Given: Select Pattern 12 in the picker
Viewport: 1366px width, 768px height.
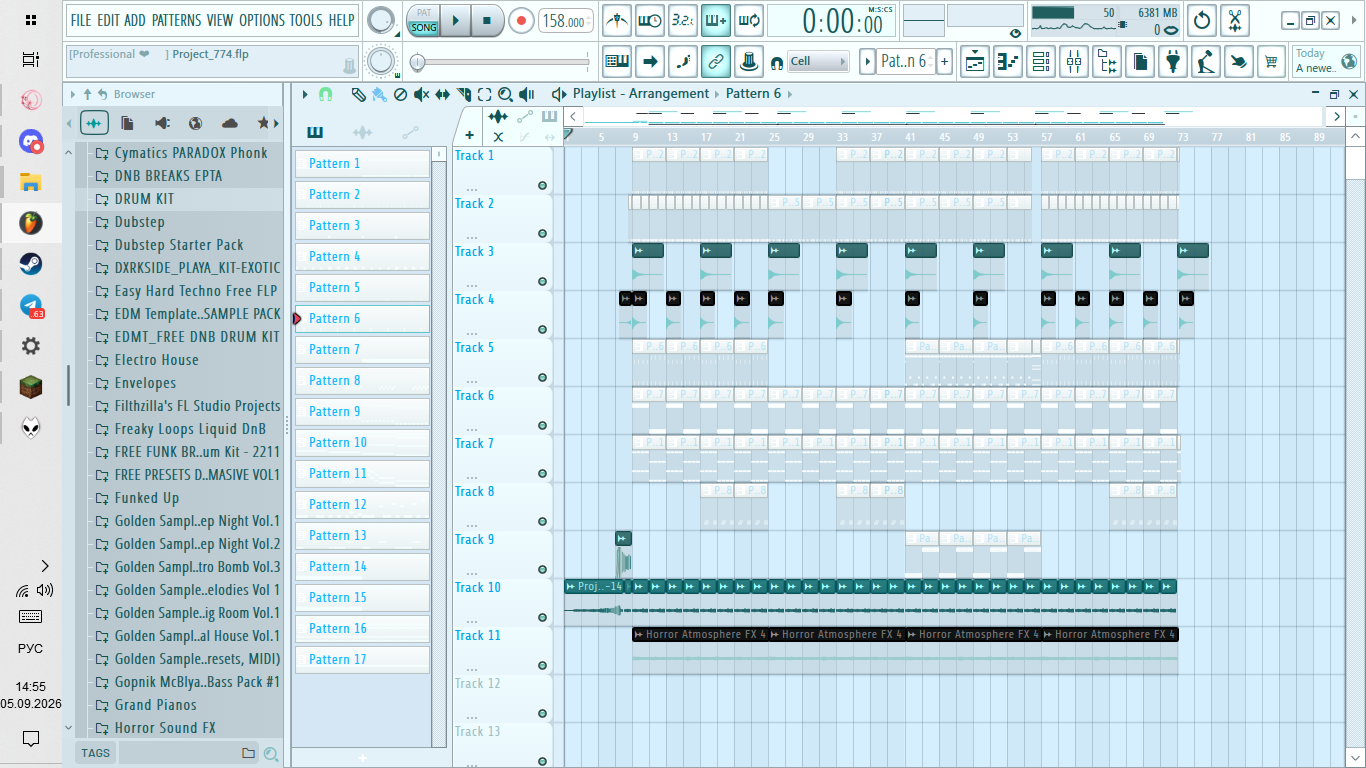Looking at the screenshot, I should [362, 505].
